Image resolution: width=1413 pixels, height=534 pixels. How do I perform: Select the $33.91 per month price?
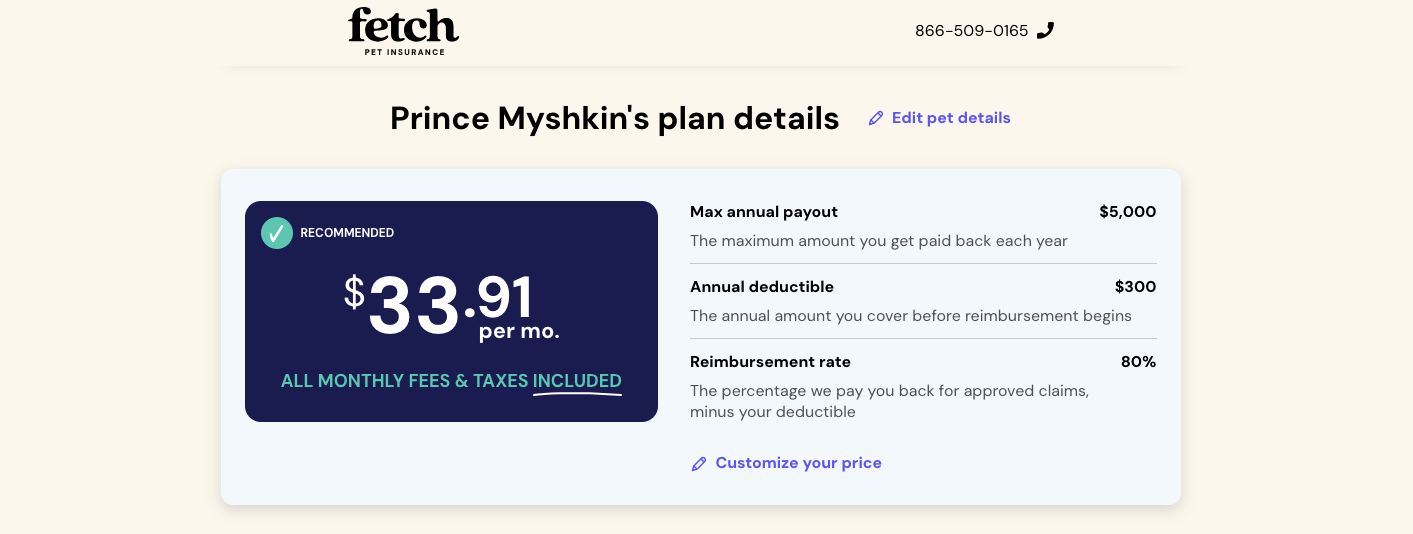coord(451,305)
